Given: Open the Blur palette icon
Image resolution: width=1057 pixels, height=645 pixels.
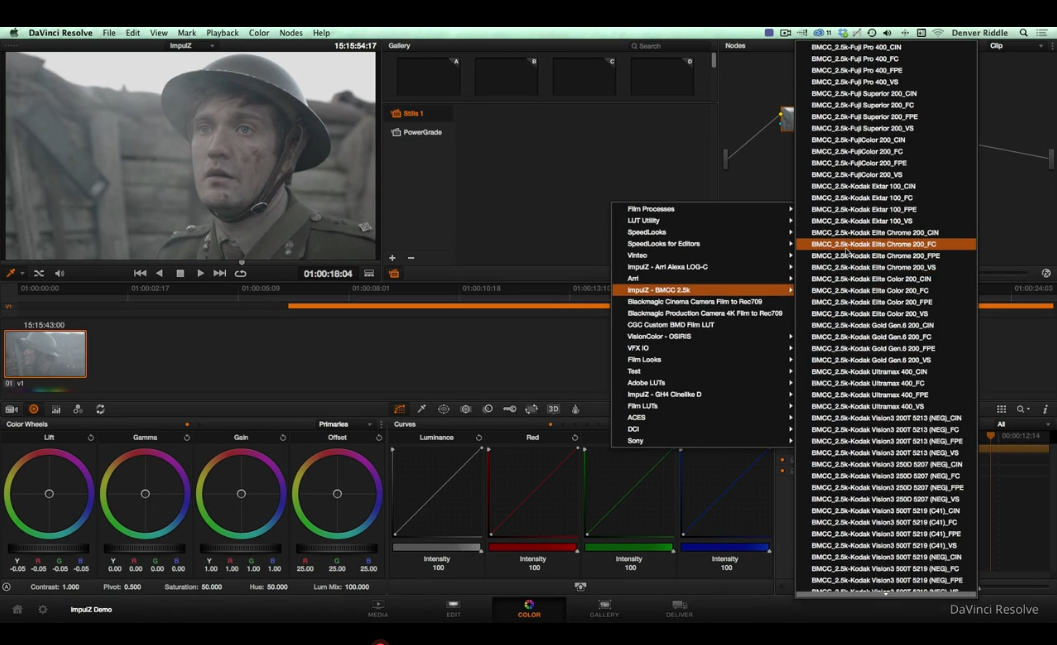Looking at the screenshot, I should [x=488, y=409].
